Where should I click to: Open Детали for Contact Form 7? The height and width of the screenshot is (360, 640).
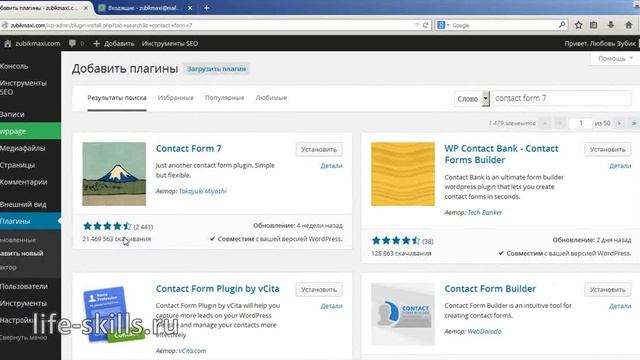point(331,166)
